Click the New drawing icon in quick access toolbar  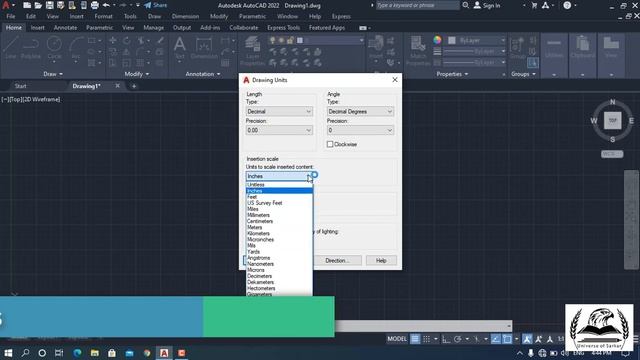pos(27,5)
